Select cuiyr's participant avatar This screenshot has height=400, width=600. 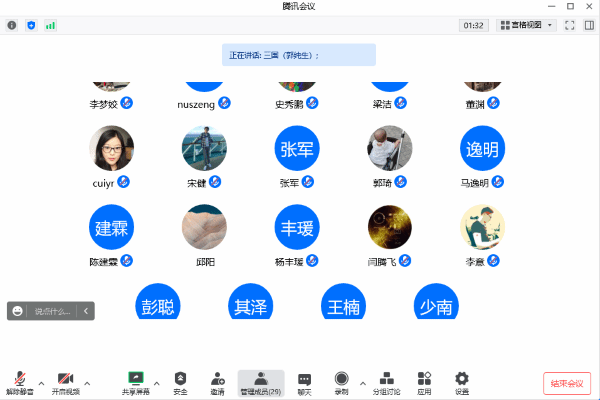pos(111,146)
